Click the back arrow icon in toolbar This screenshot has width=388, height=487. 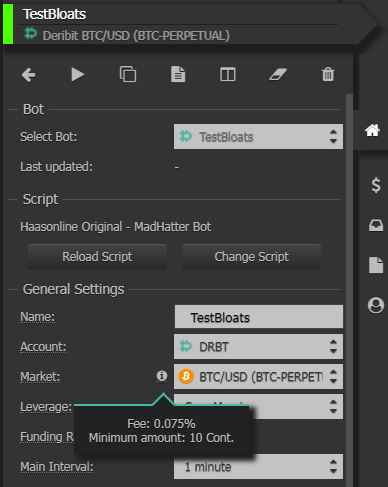[28, 75]
